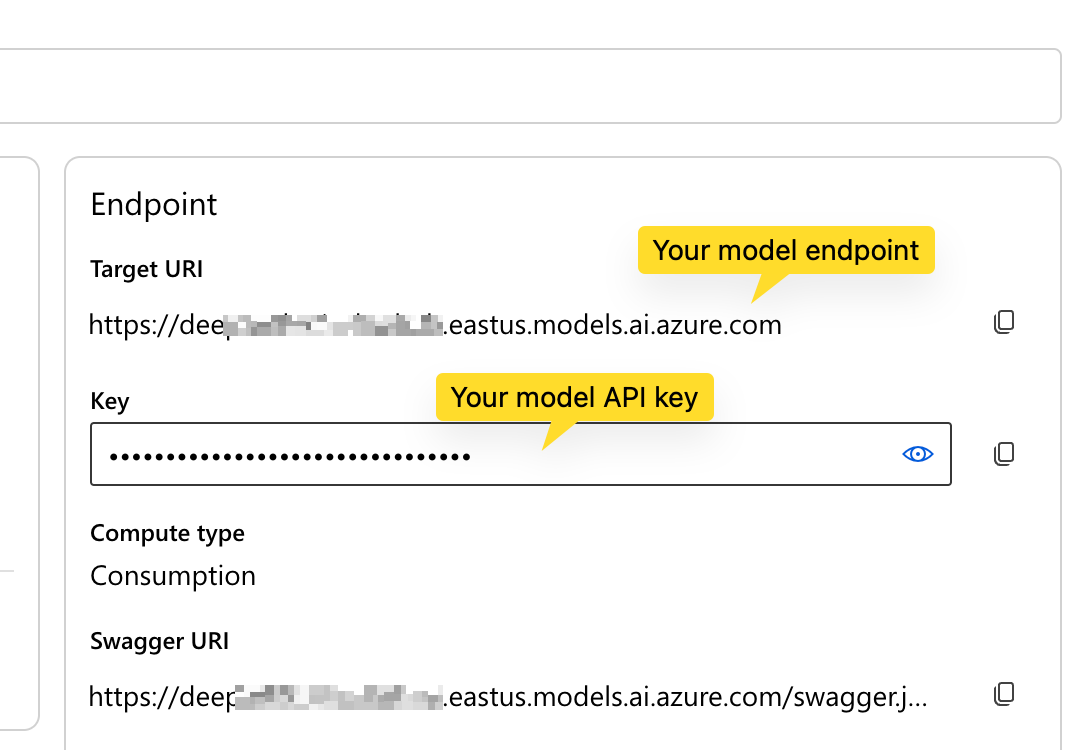Viewport: 1082px width, 750px height.
Task: Click the 'Your model API key' yellow callout
Action: (575, 397)
